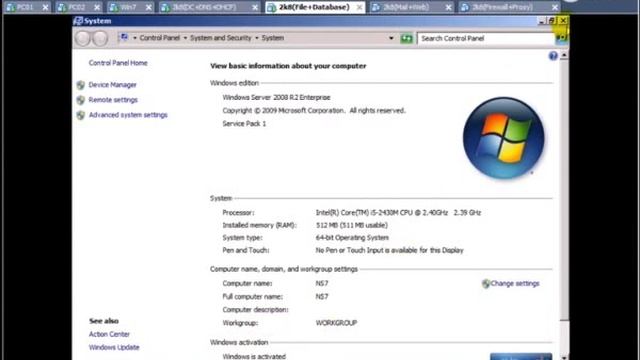The image size is (640, 360).
Task: Close the PC02 virtual machine tab
Action: pos(97,7)
